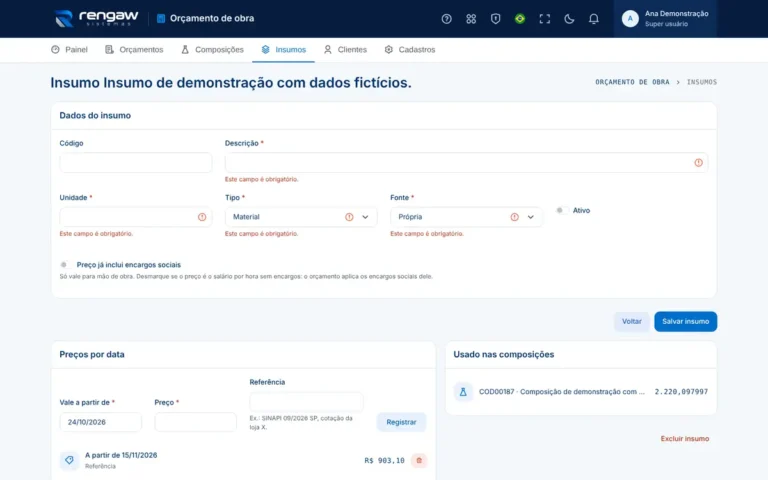The height and width of the screenshot is (480, 768).
Task: Toggle dark mode moon icon
Action: click(x=569, y=19)
